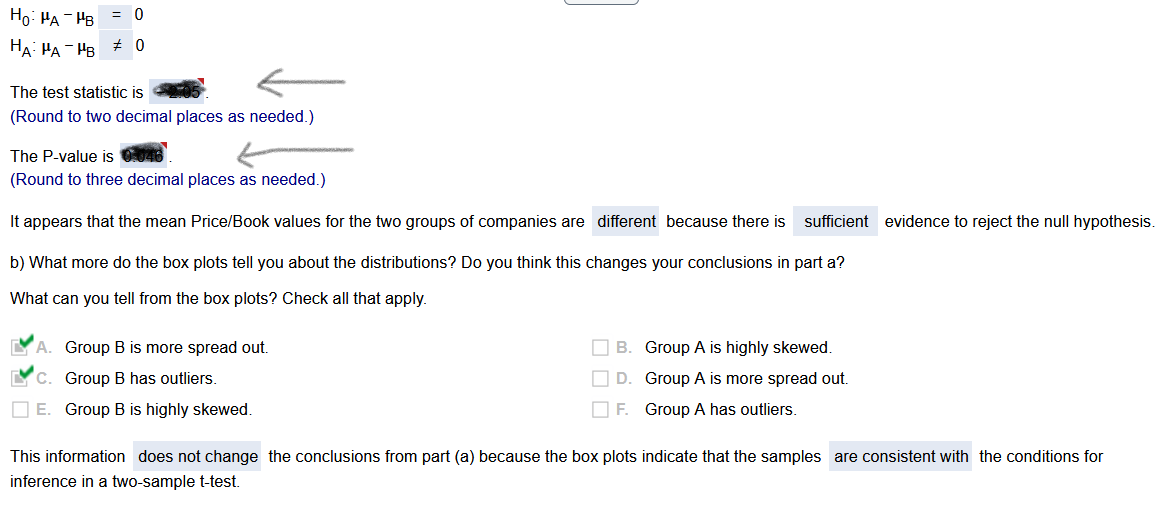The width and height of the screenshot is (1176, 515).
Task: Open the 'sufficient' evidence dropdown
Action: tap(836, 221)
